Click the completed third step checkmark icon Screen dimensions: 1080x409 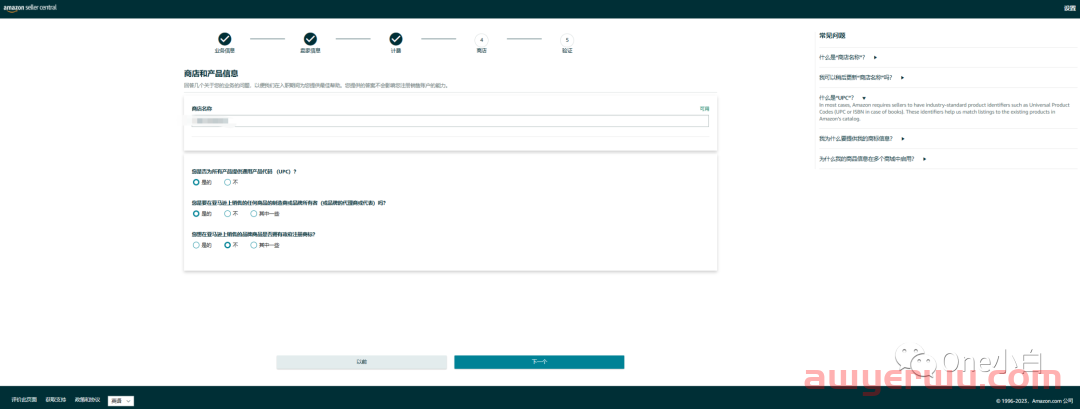pyautogui.click(x=396, y=39)
